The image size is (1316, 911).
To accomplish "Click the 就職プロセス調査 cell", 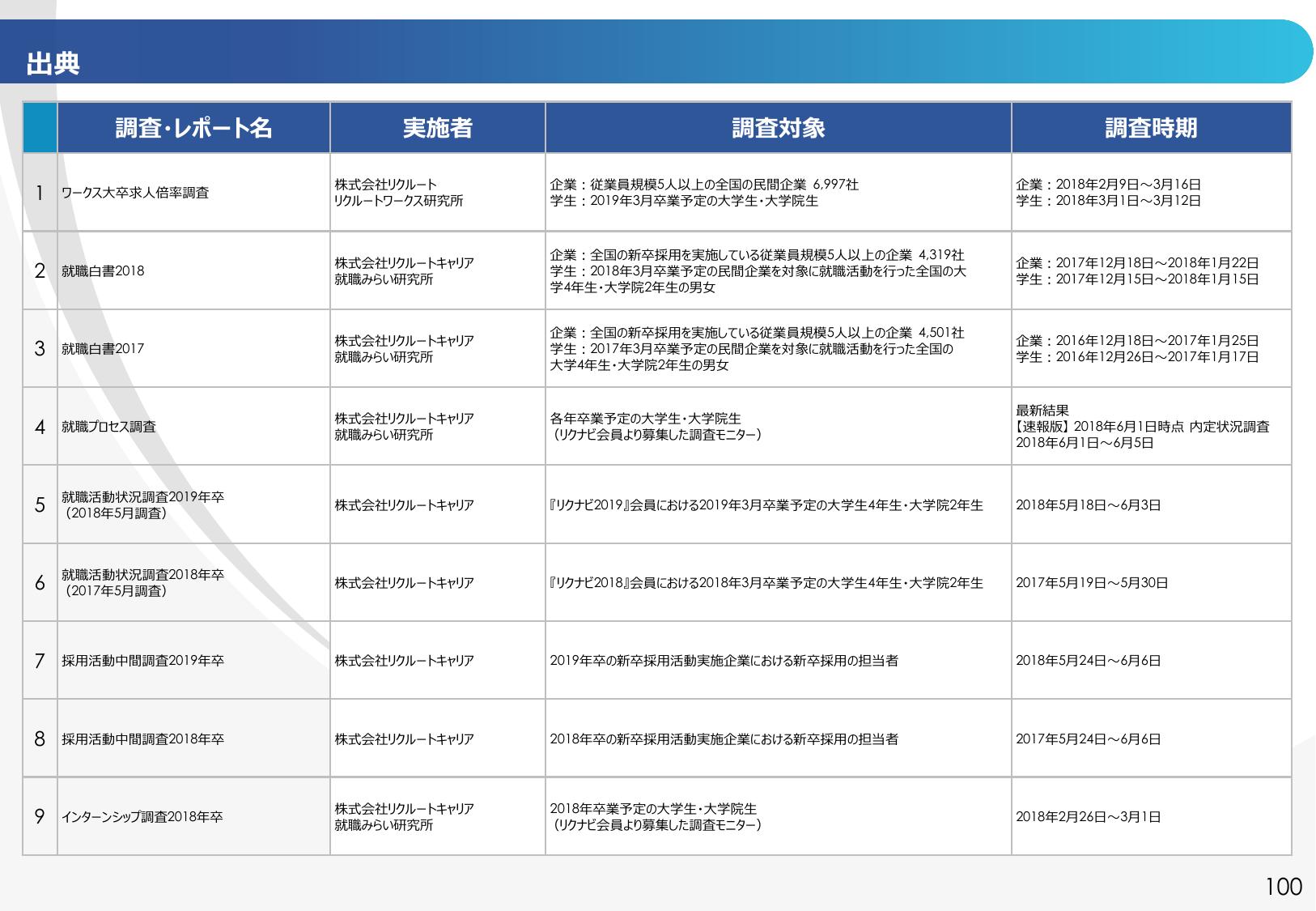I will tap(108, 427).
